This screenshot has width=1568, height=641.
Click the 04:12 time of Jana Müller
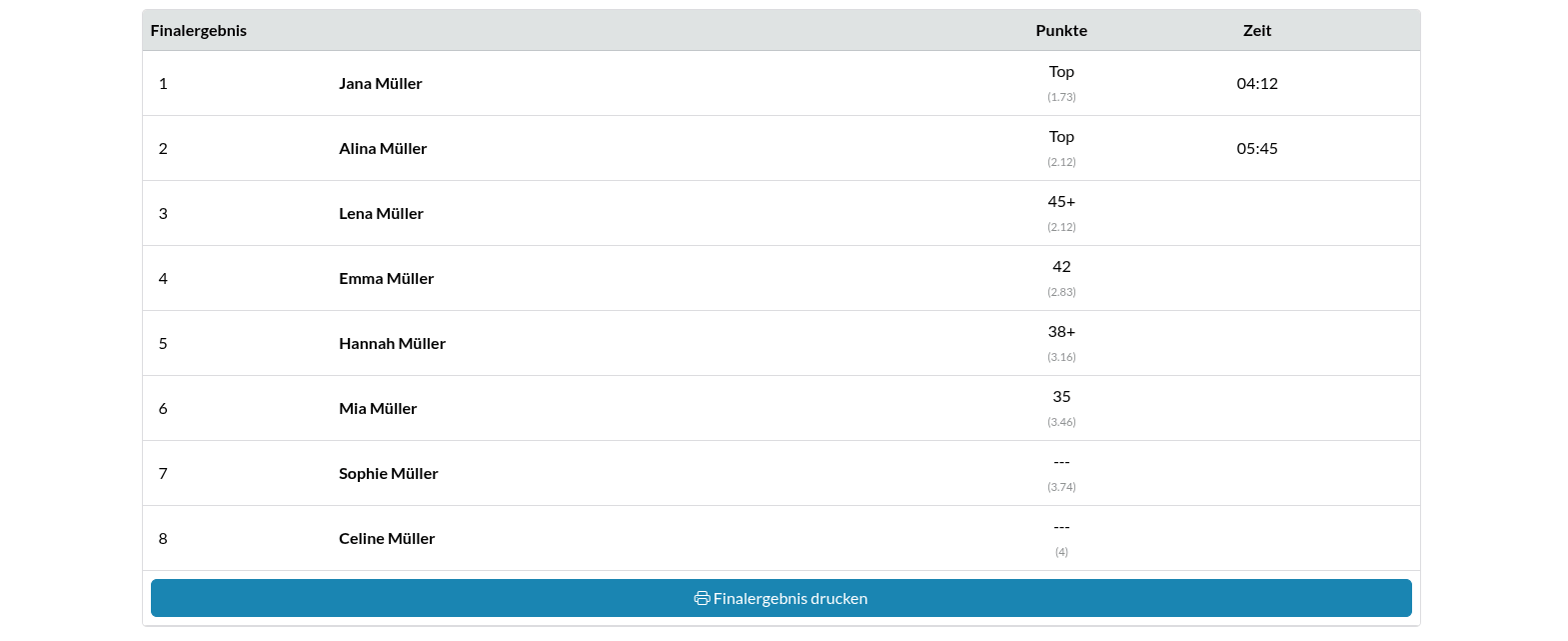(1256, 84)
